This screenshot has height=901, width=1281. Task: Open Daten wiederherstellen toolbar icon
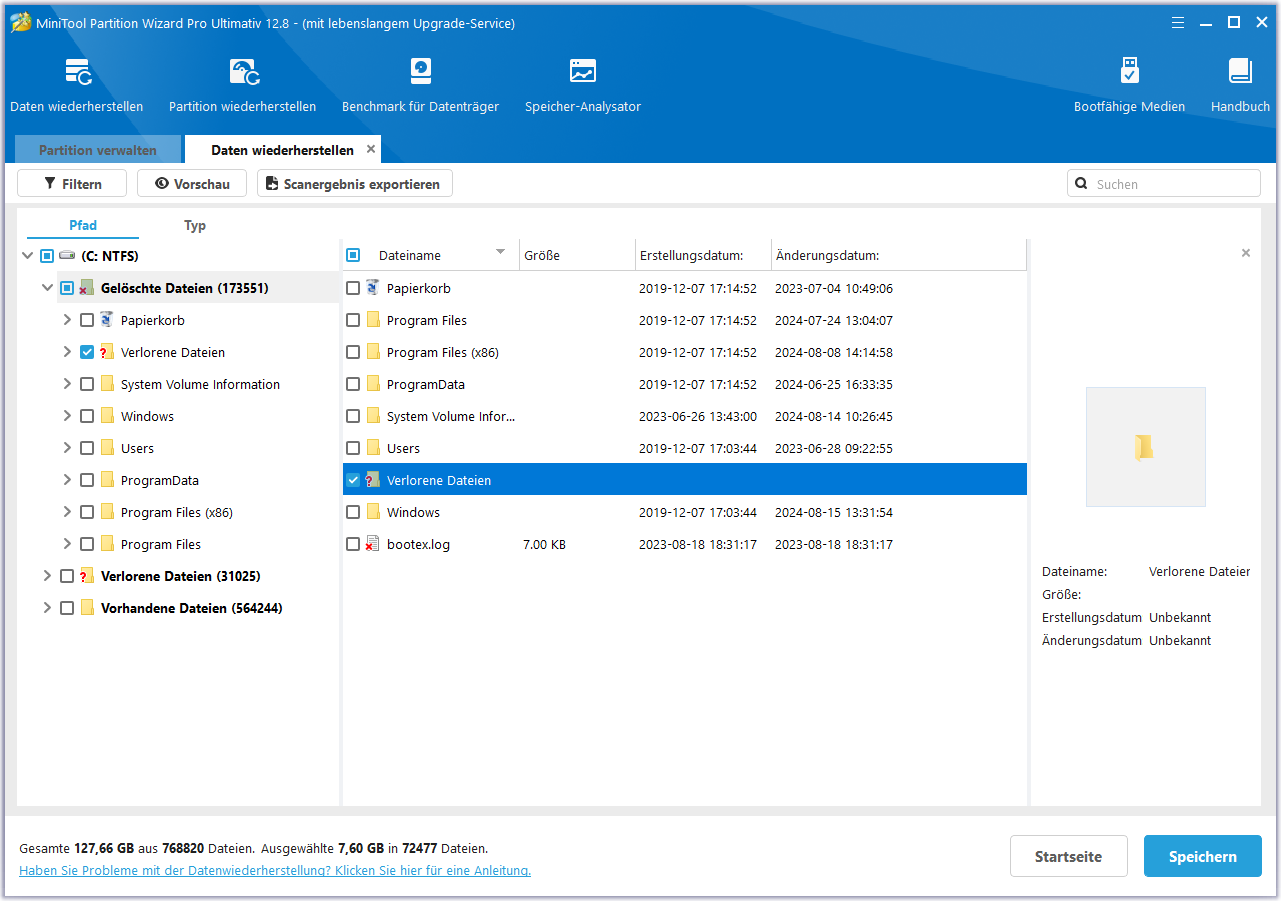[x=77, y=72]
